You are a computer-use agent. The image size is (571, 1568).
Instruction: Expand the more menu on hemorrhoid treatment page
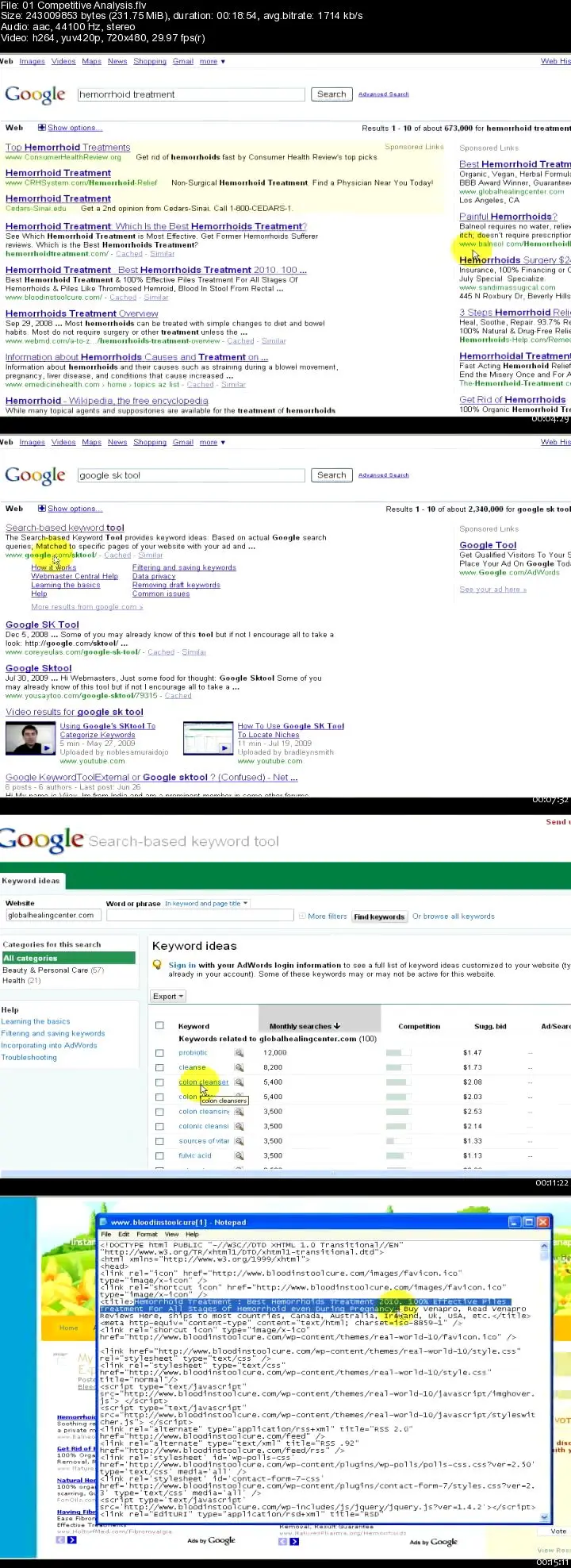pos(213,61)
